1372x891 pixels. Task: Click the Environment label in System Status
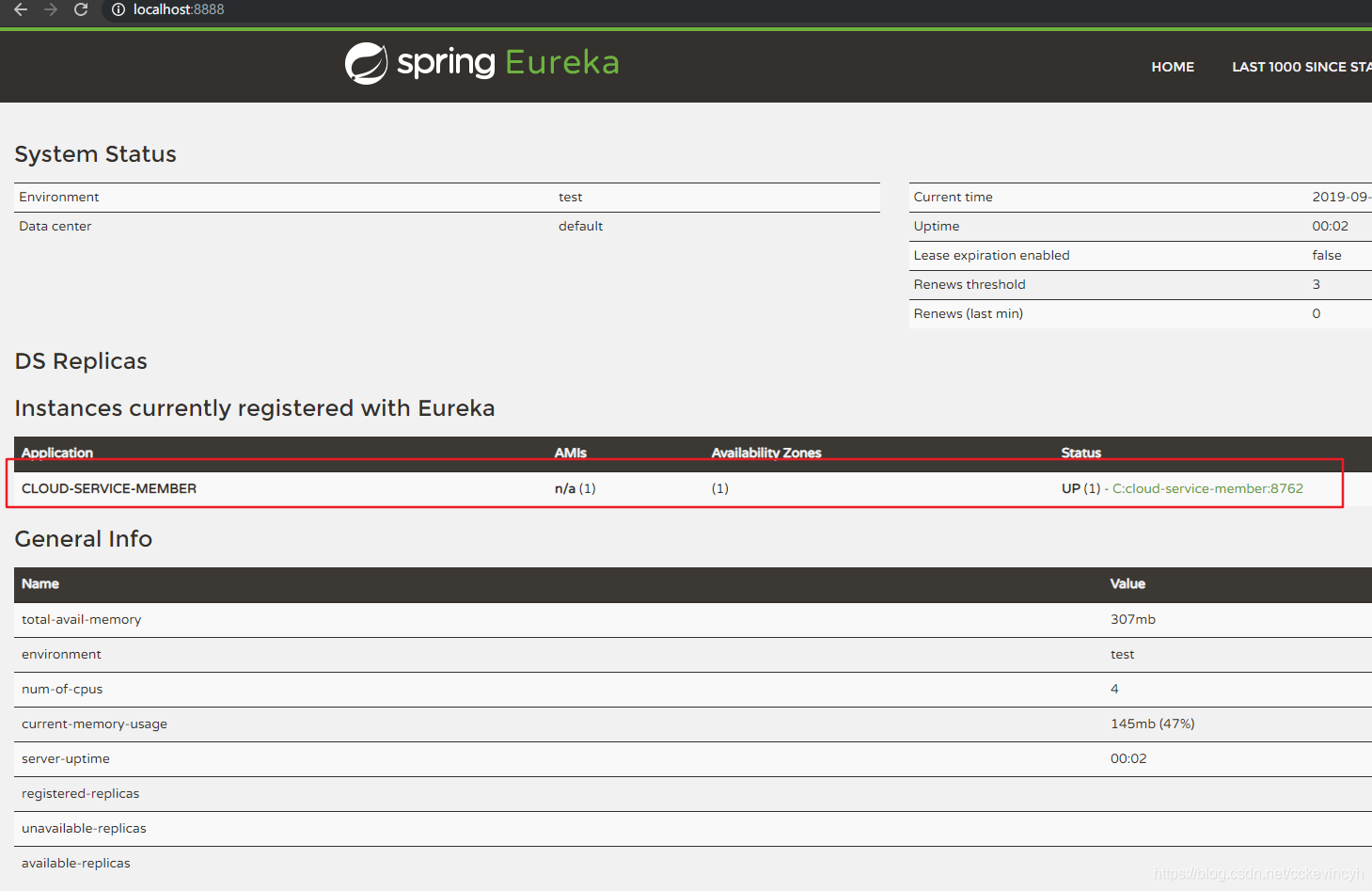59,197
